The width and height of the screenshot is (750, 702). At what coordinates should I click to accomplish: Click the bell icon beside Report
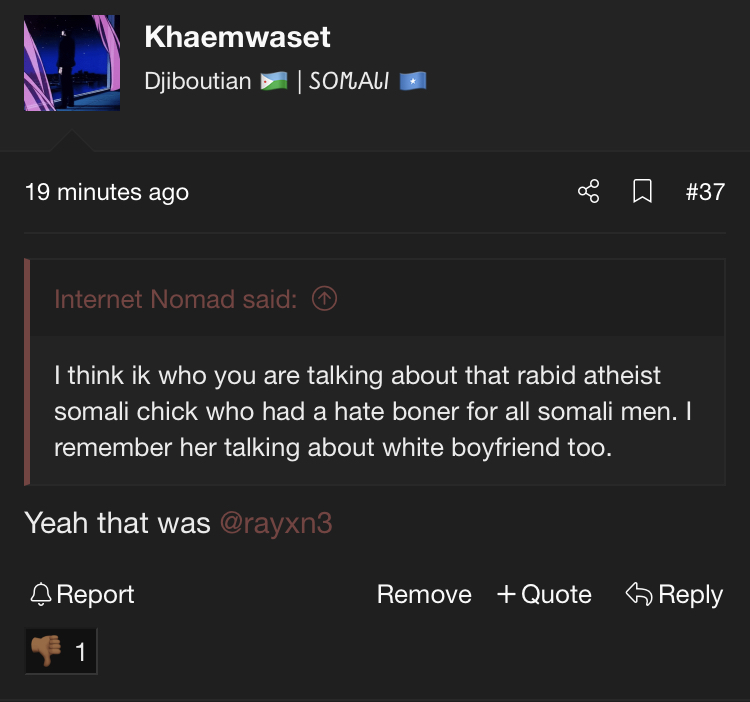(41, 595)
